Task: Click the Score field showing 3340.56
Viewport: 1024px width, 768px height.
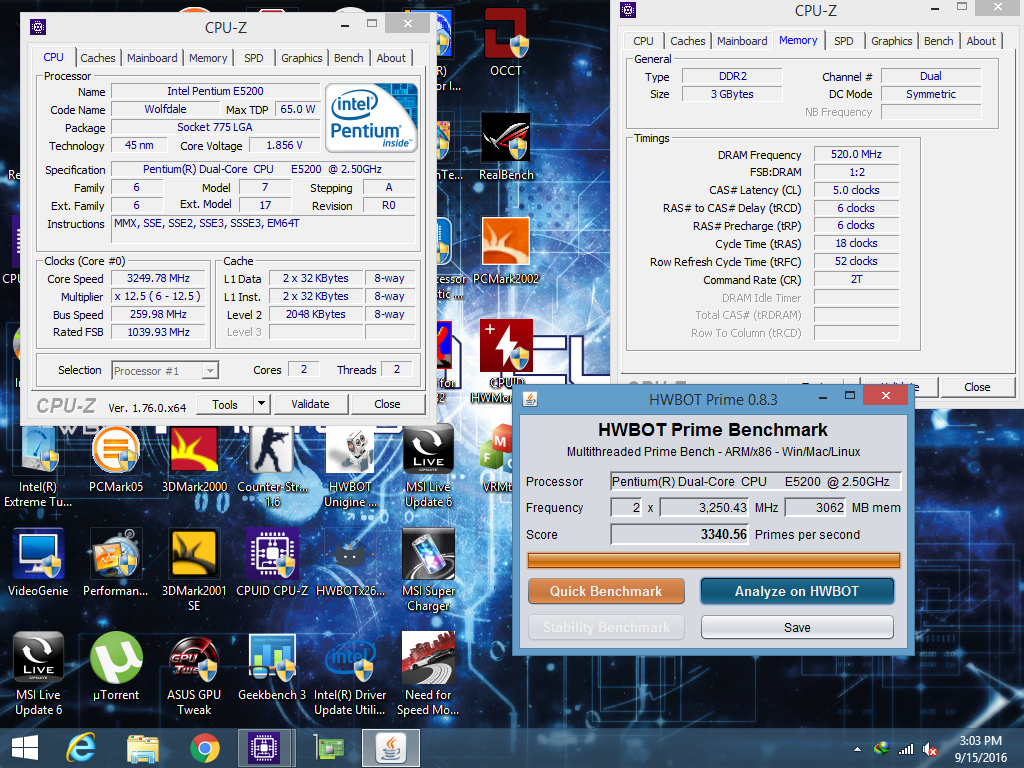Action: (x=680, y=534)
